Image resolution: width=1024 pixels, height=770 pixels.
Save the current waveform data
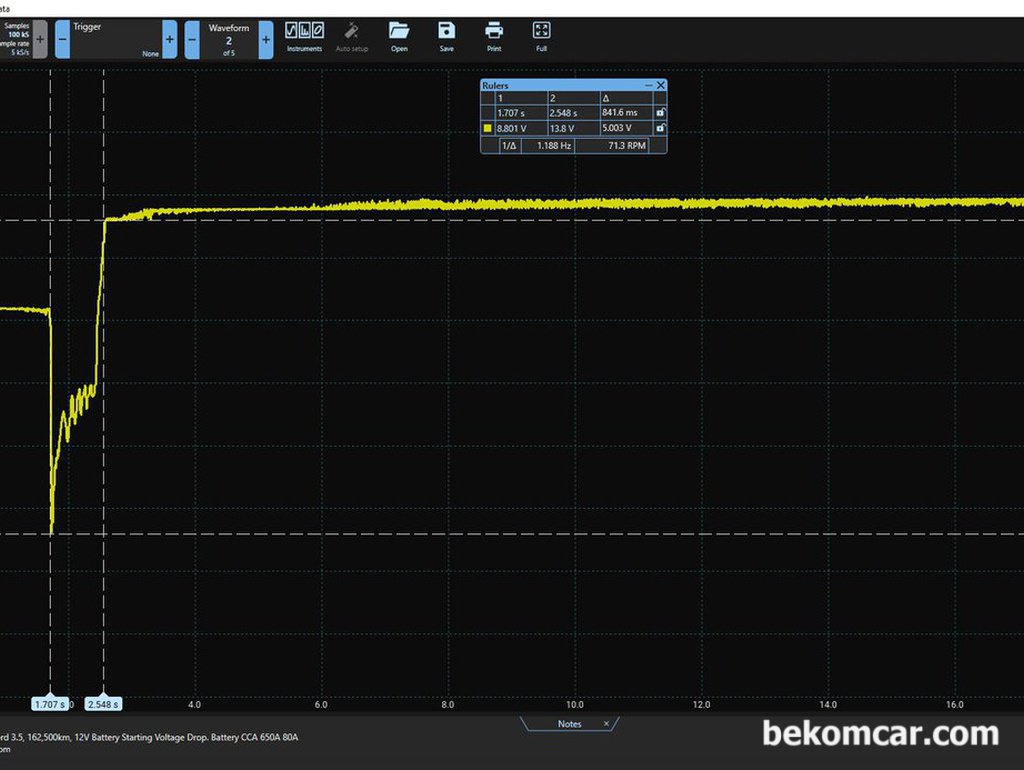(x=447, y=37)
